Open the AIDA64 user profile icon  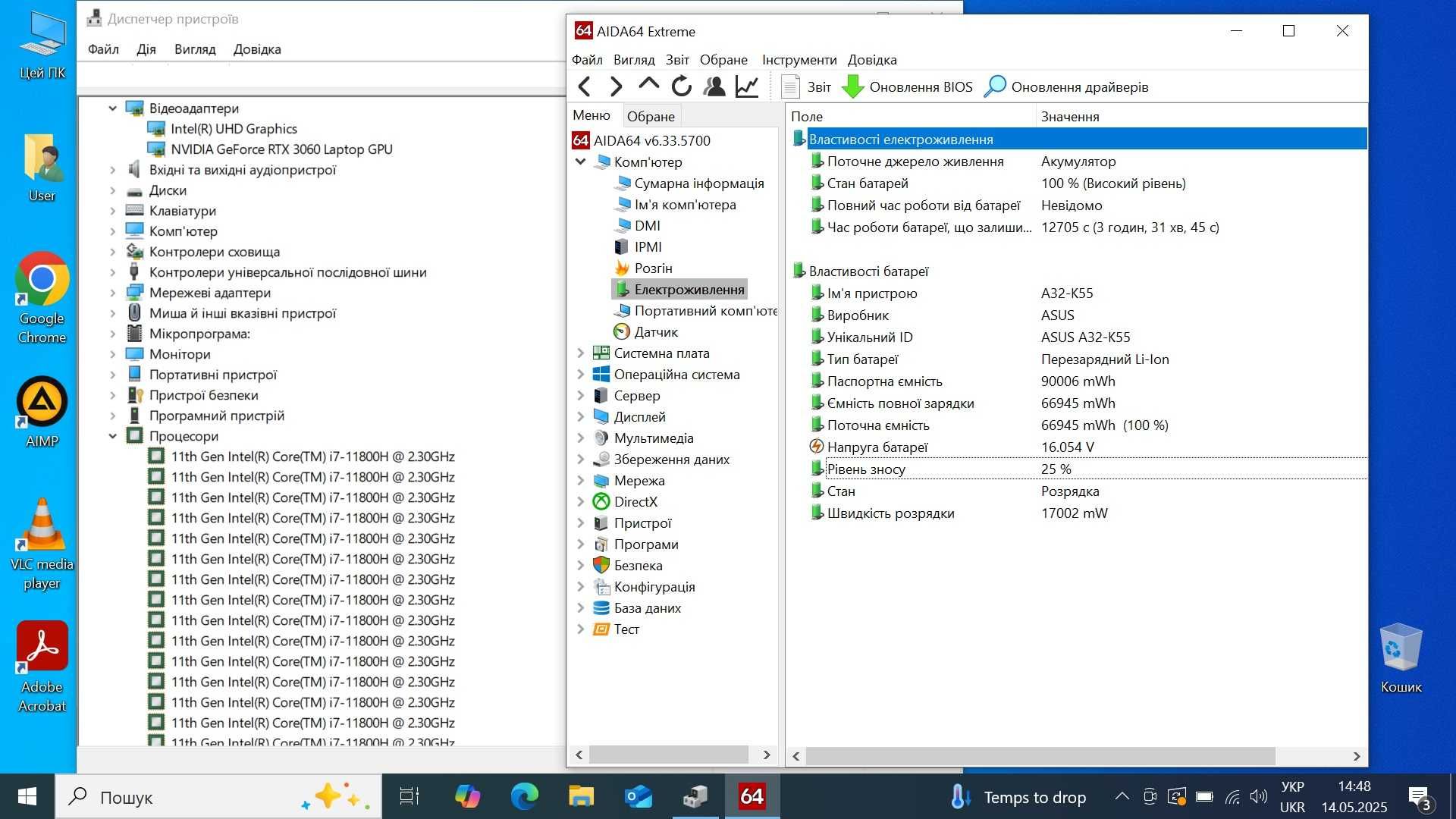click(714, 86)
